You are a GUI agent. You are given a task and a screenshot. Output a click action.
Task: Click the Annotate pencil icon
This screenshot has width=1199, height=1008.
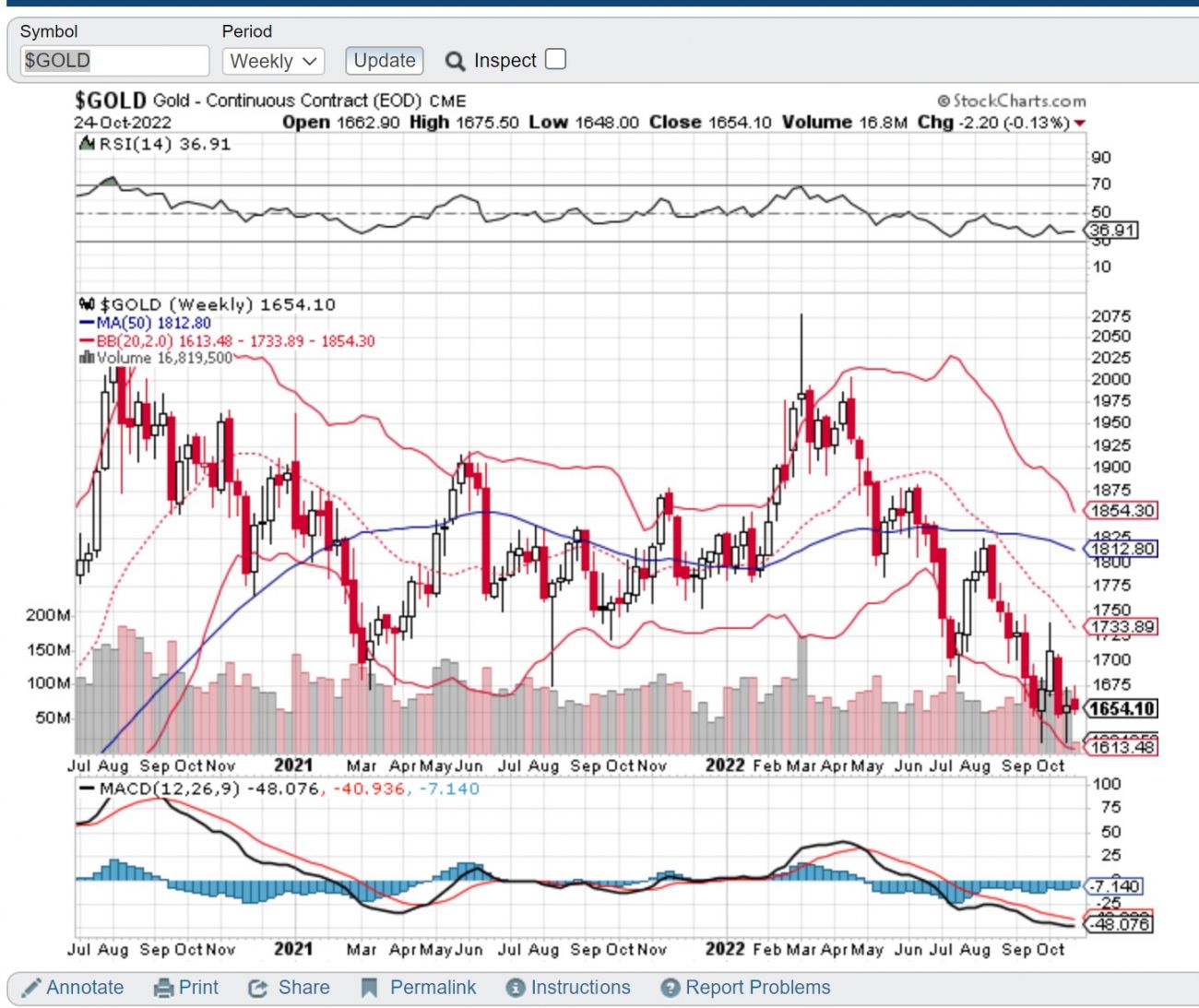31,988
